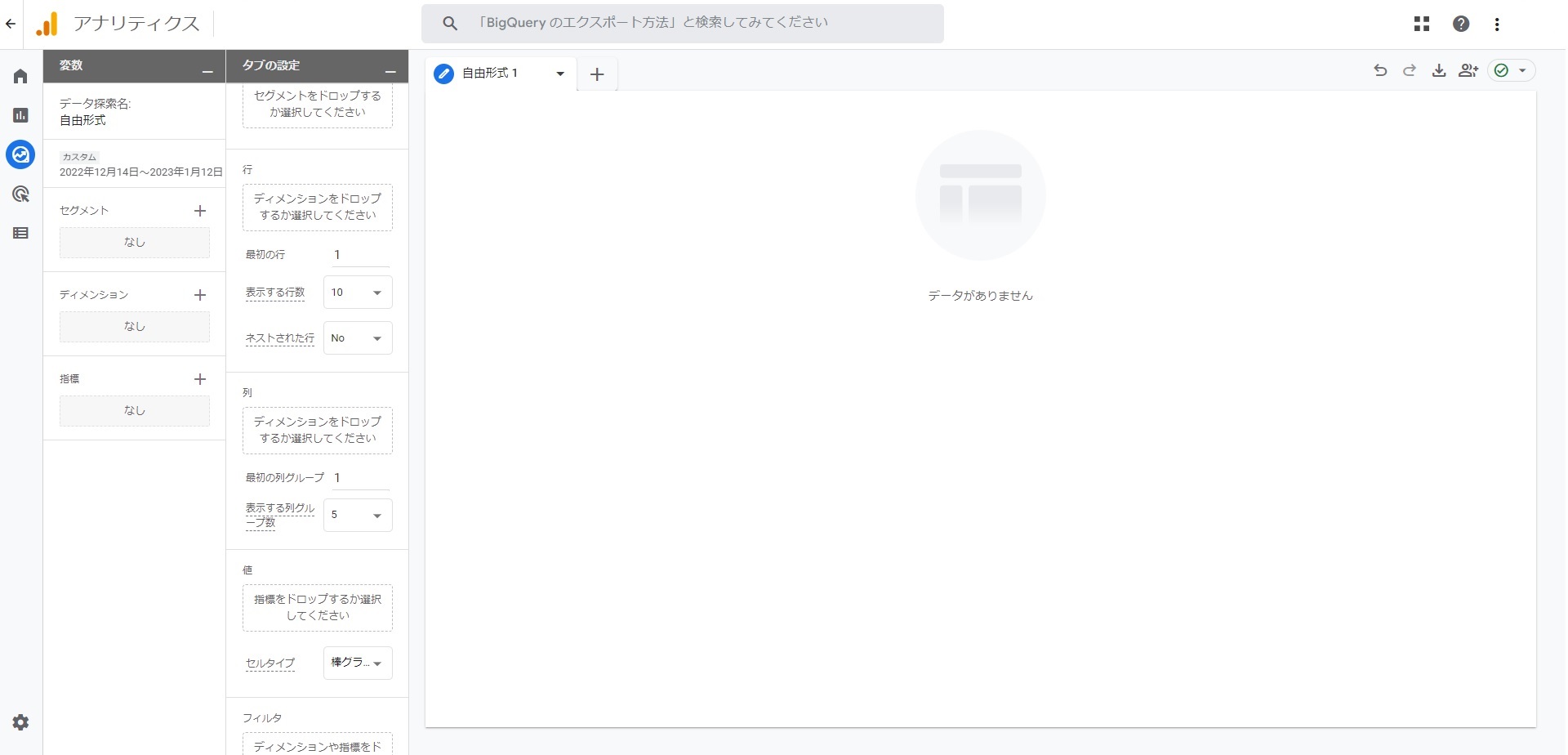The height and width of the screenshot is (755, 1568).
Task: Click the なし box under 指標
Action: click(135, 411)
